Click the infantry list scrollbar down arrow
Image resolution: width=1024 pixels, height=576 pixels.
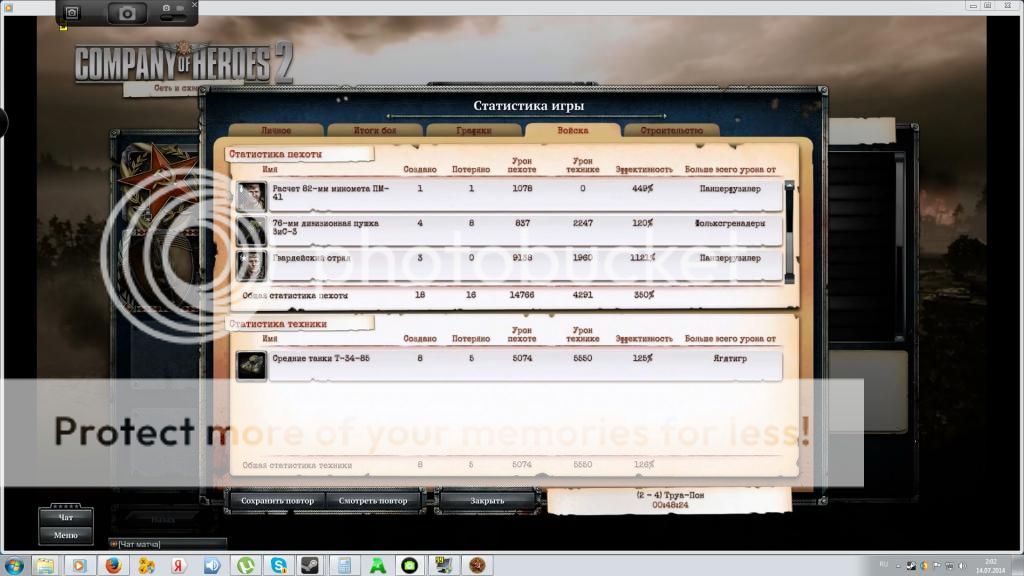(x=789, y=279)
